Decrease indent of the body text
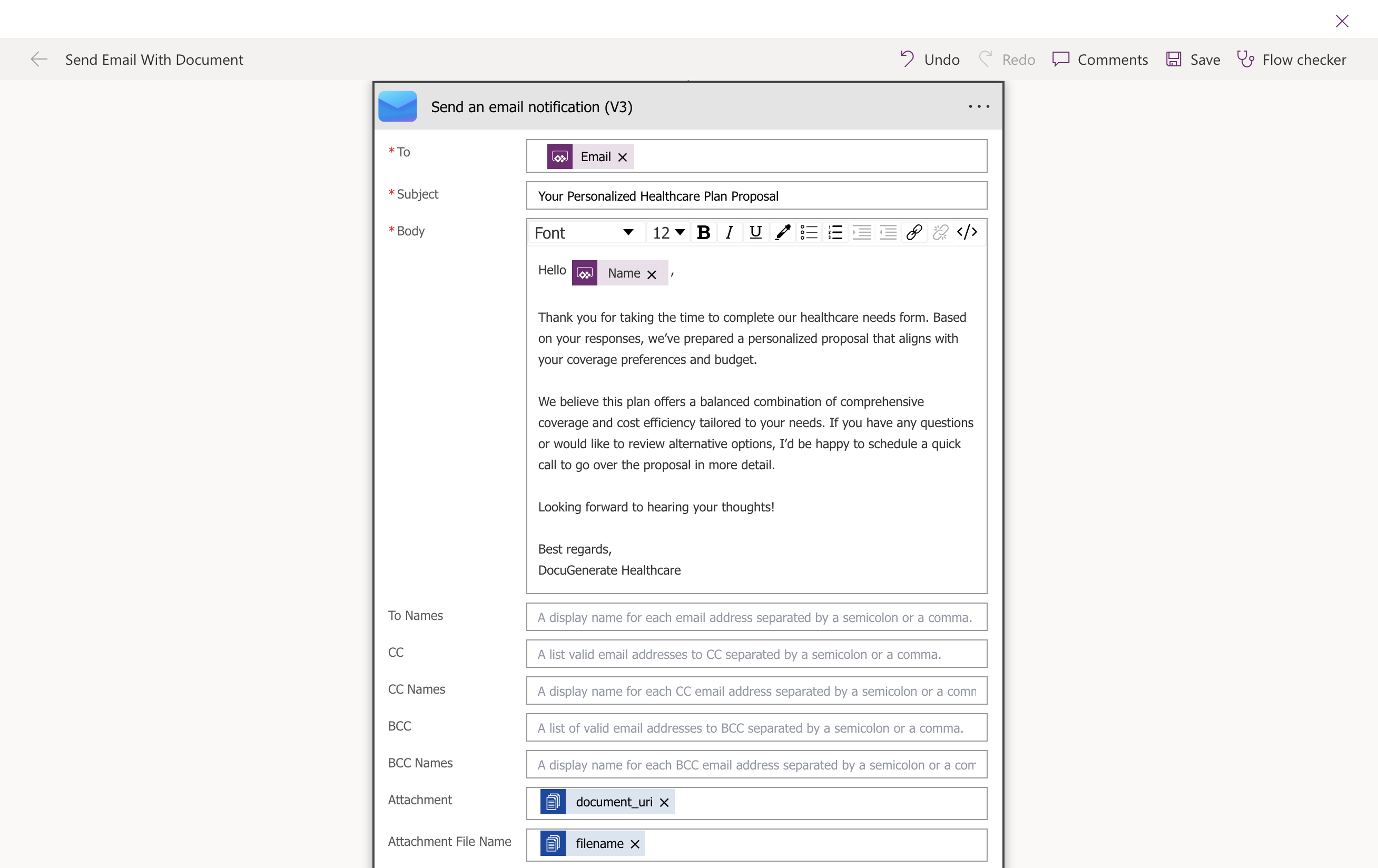Image resolution: width=1378 pixels, height=868 pixels. pyautogui.click(x=888, y=232)
